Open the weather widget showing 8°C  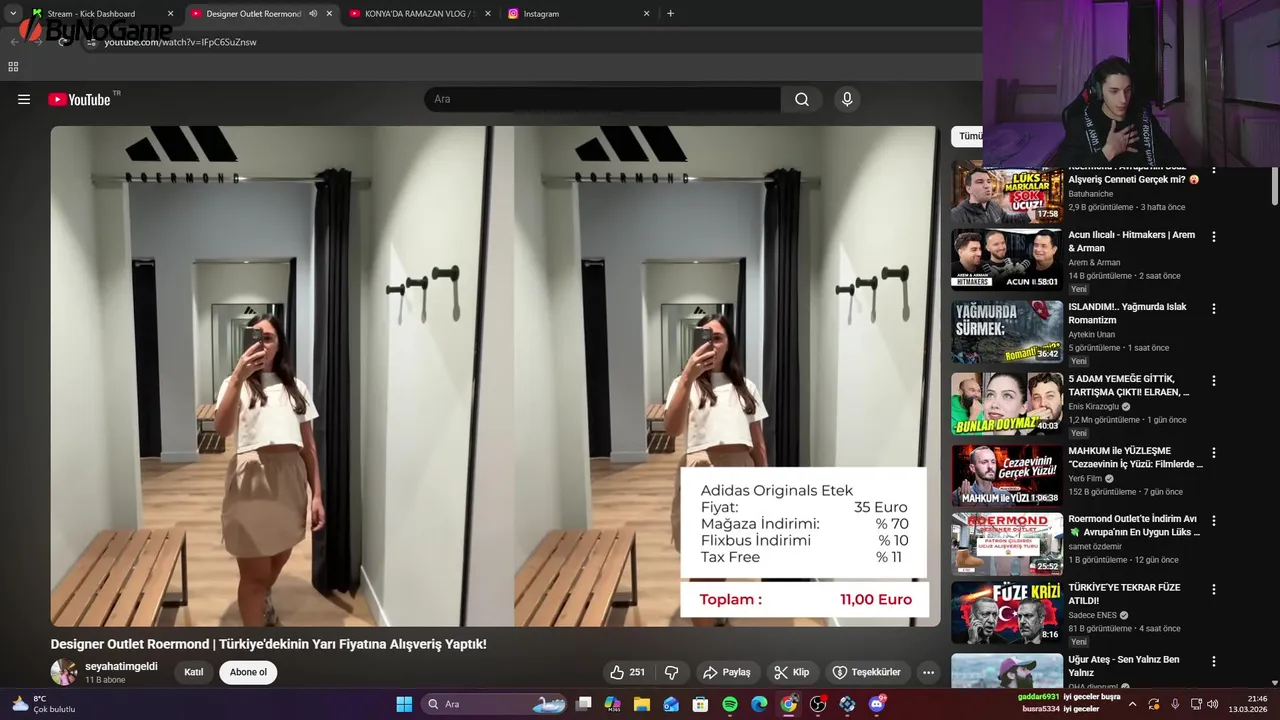pyautogui.click(x=43, y=704)
